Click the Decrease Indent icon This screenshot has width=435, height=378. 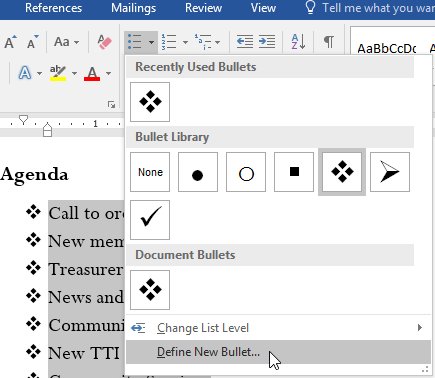(245, 42)
